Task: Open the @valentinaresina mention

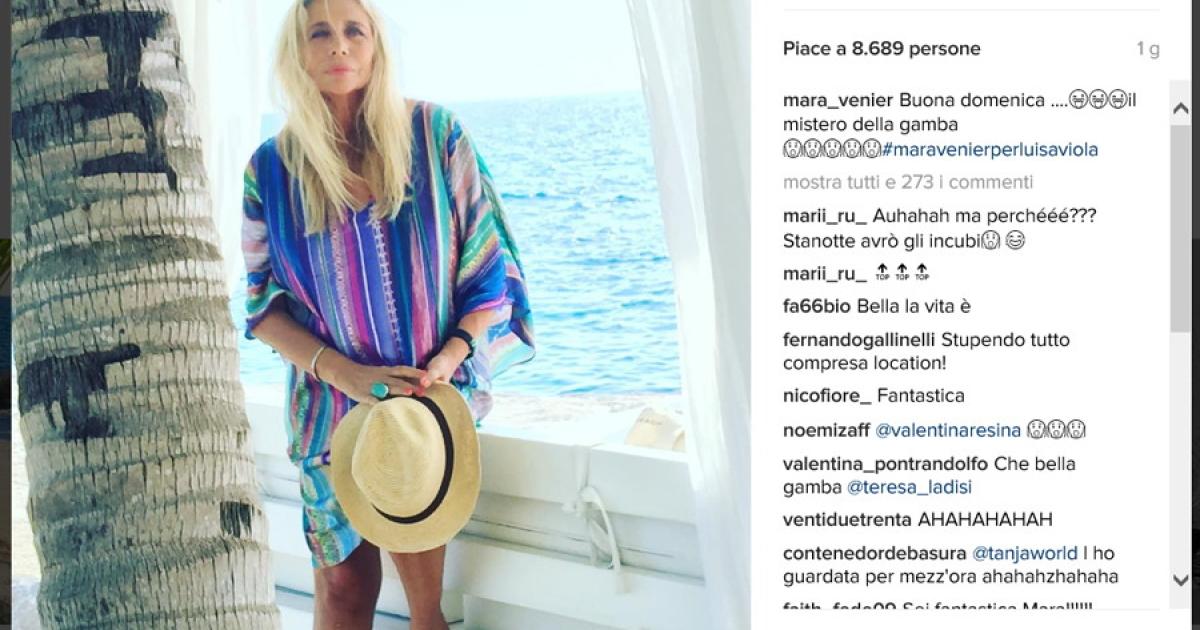Action: [x=947, y=430]
